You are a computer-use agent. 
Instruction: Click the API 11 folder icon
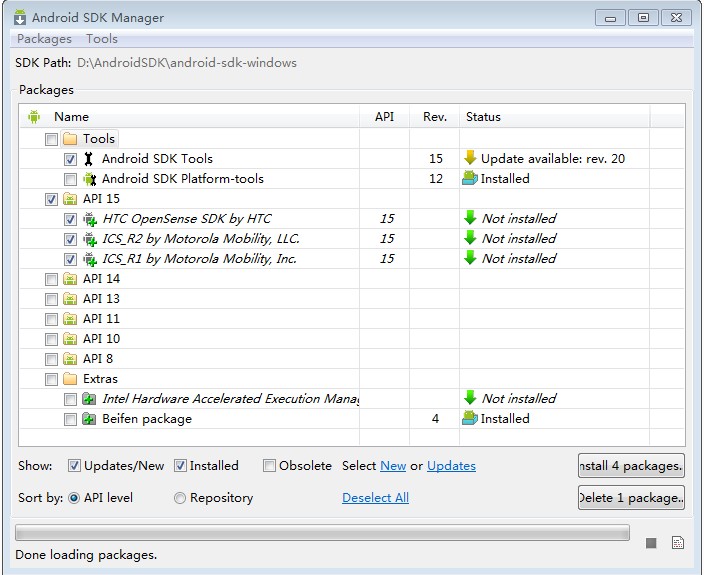[x=70, y=319]
